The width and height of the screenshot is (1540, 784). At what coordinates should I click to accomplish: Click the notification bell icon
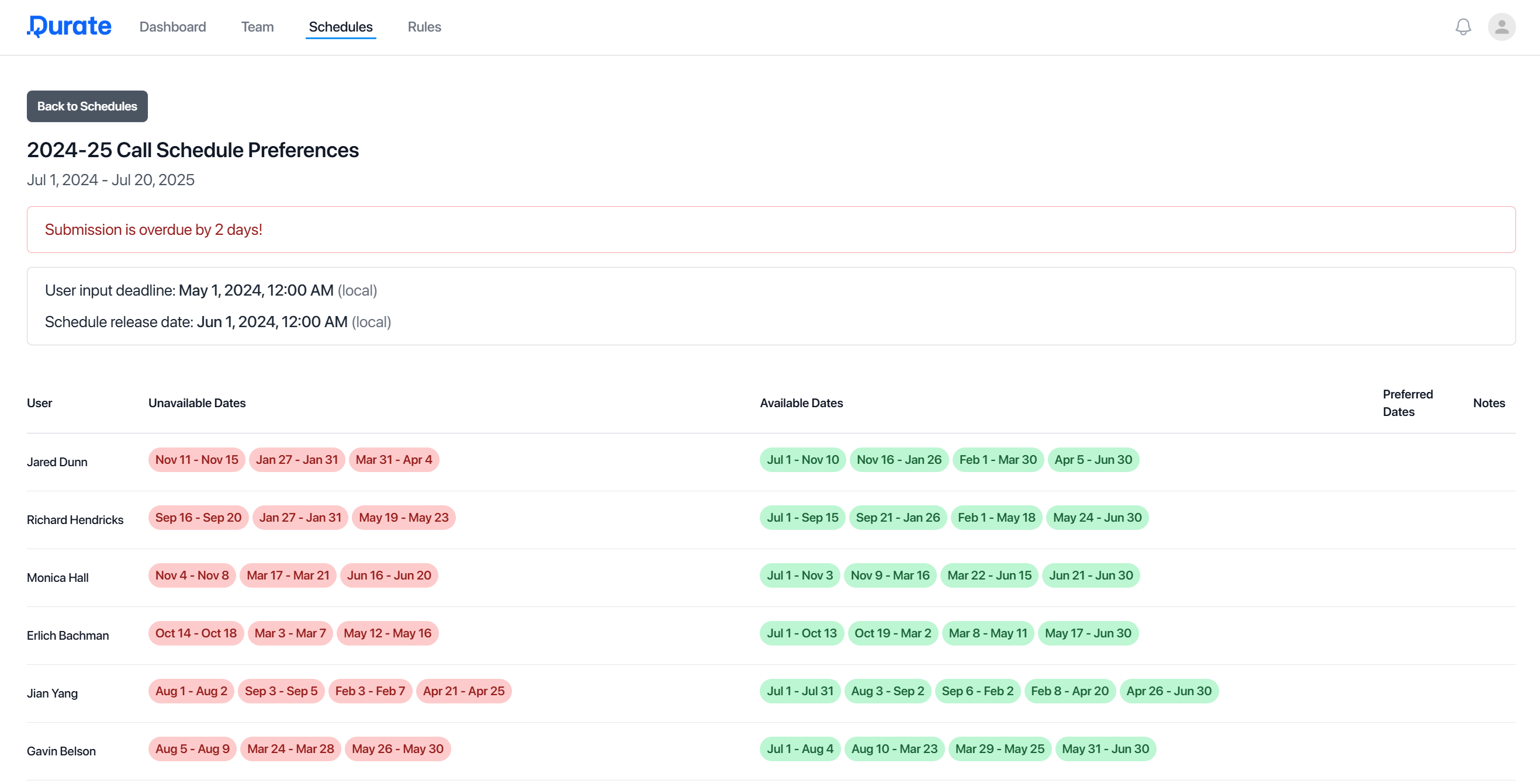click(x=1462, y=27)
